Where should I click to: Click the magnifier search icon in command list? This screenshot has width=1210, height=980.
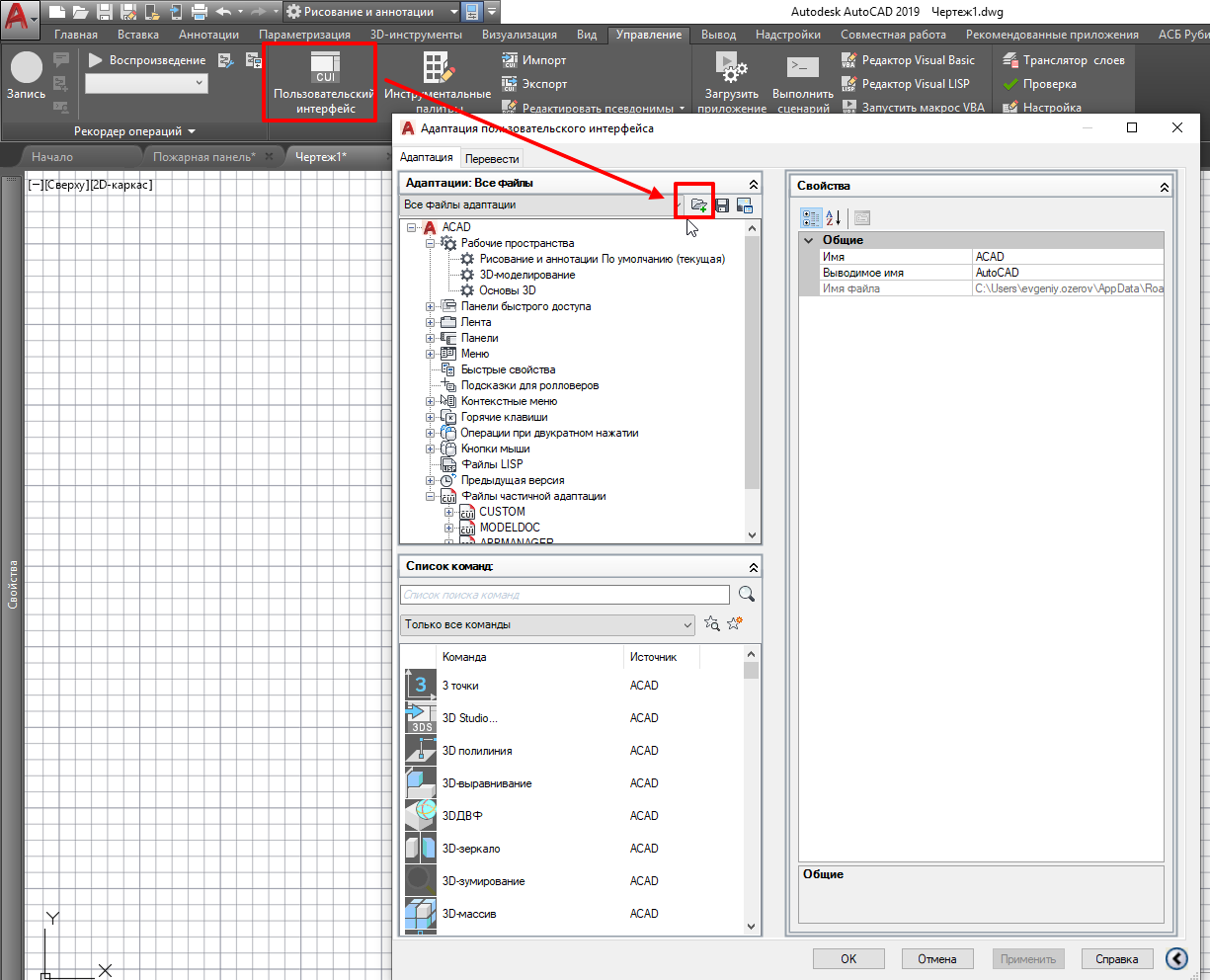(747, 594)
